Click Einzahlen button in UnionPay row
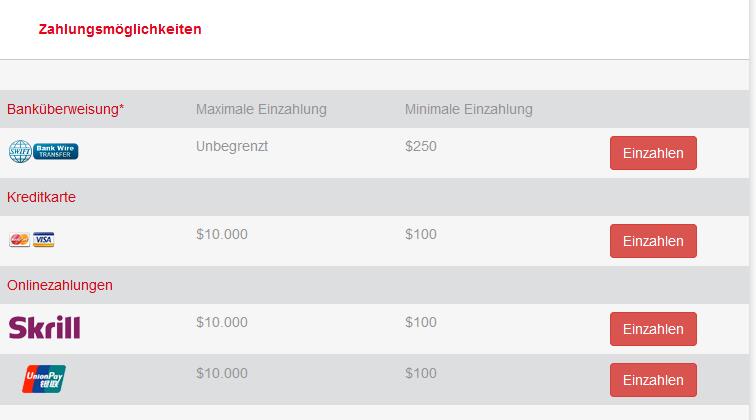The width and height of the screenshot is (756, 420). tap(653, 380)
